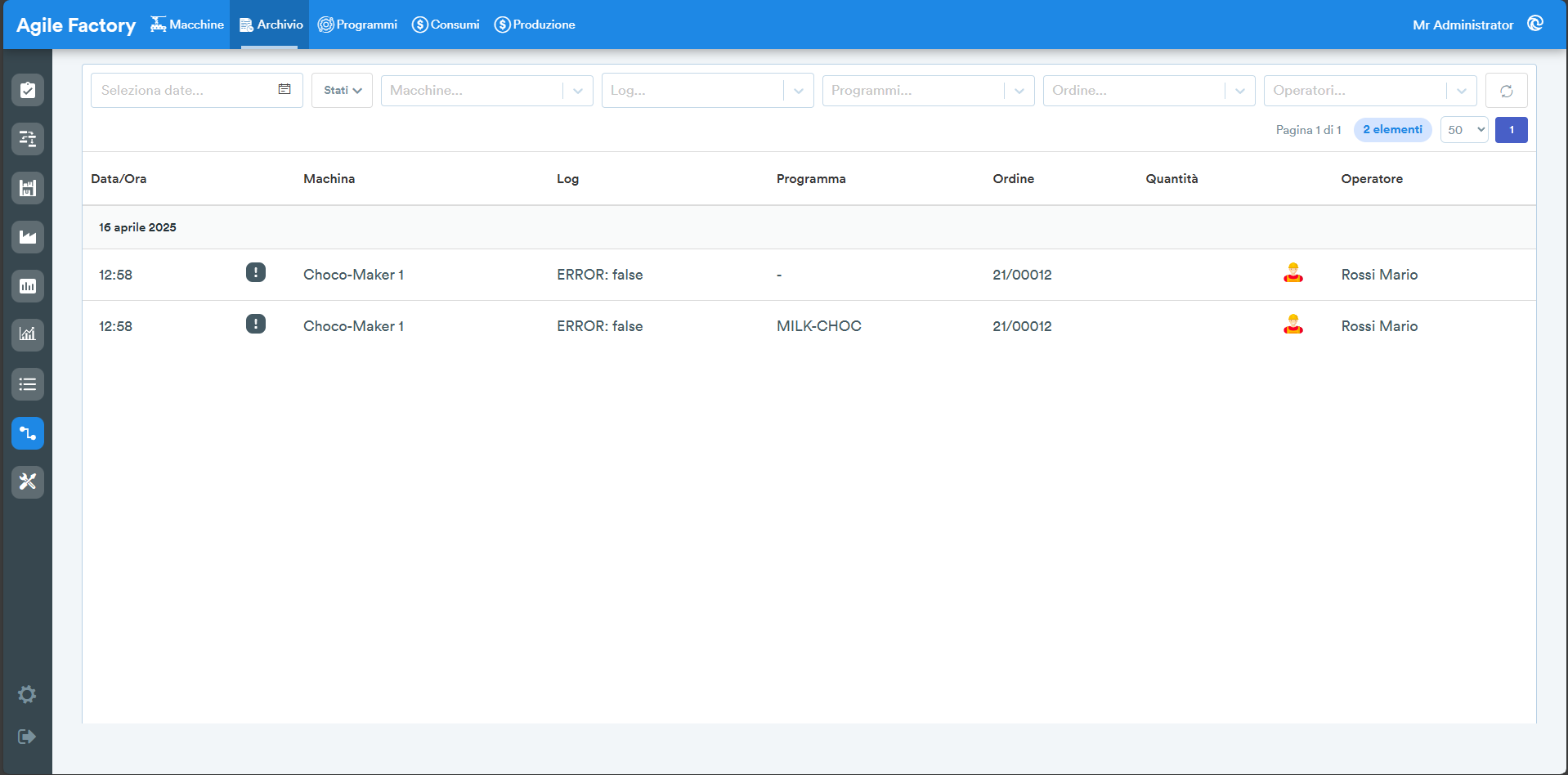Click the Agile Factory logo
1568x775 pixels.
pyautogui.click(x=76, y=25)
